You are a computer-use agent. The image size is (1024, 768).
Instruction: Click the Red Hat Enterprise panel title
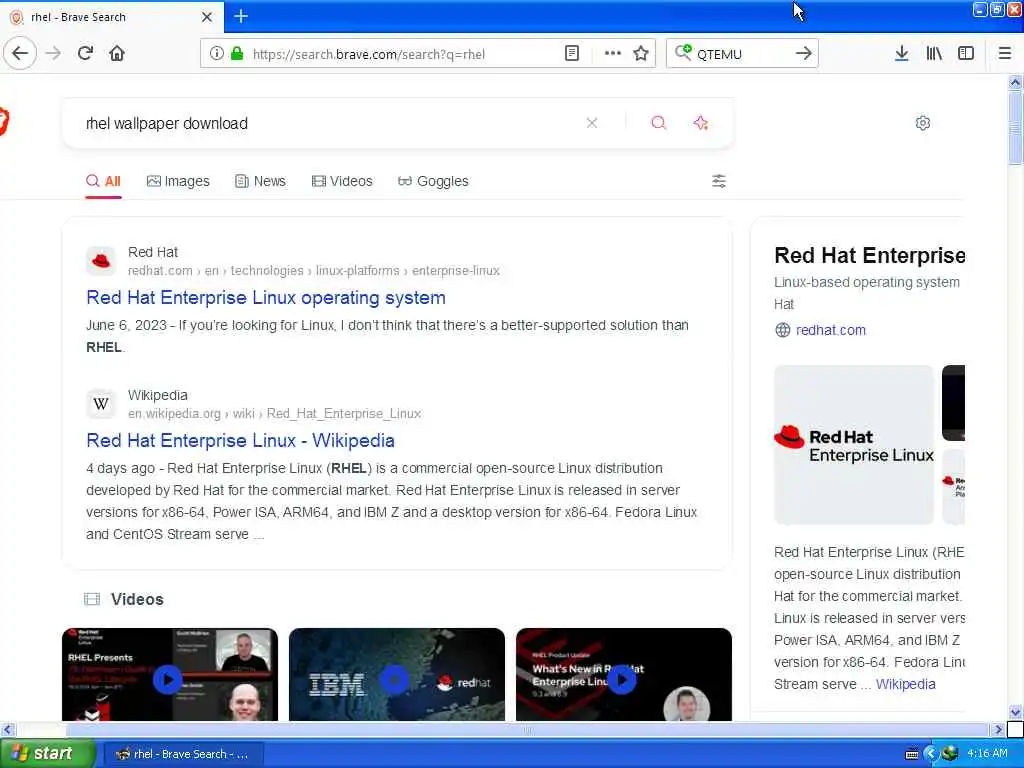[869, 255]
